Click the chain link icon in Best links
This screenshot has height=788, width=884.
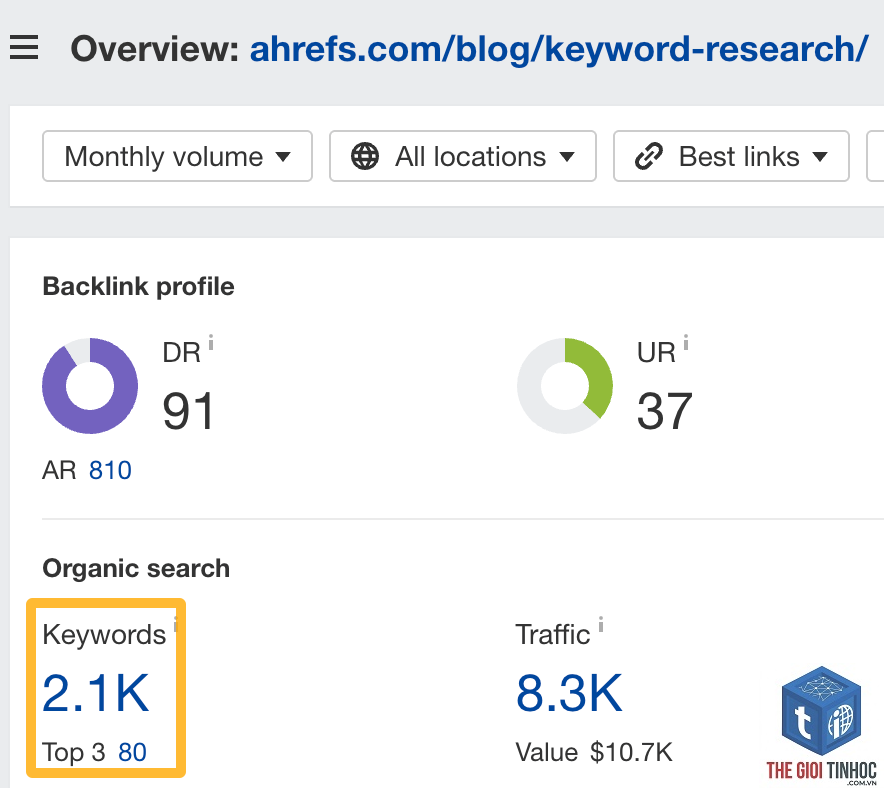(648, 156)
